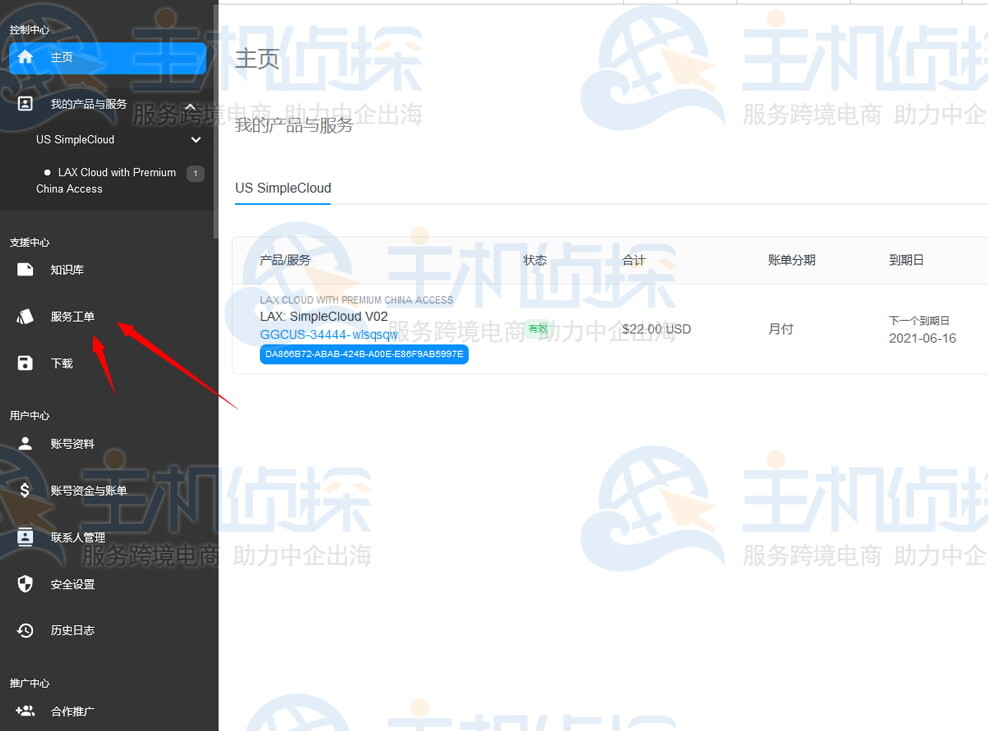The image size is (988, 731).
Task: Open 账号资料 using the person icon
Action: pos(24,443)
